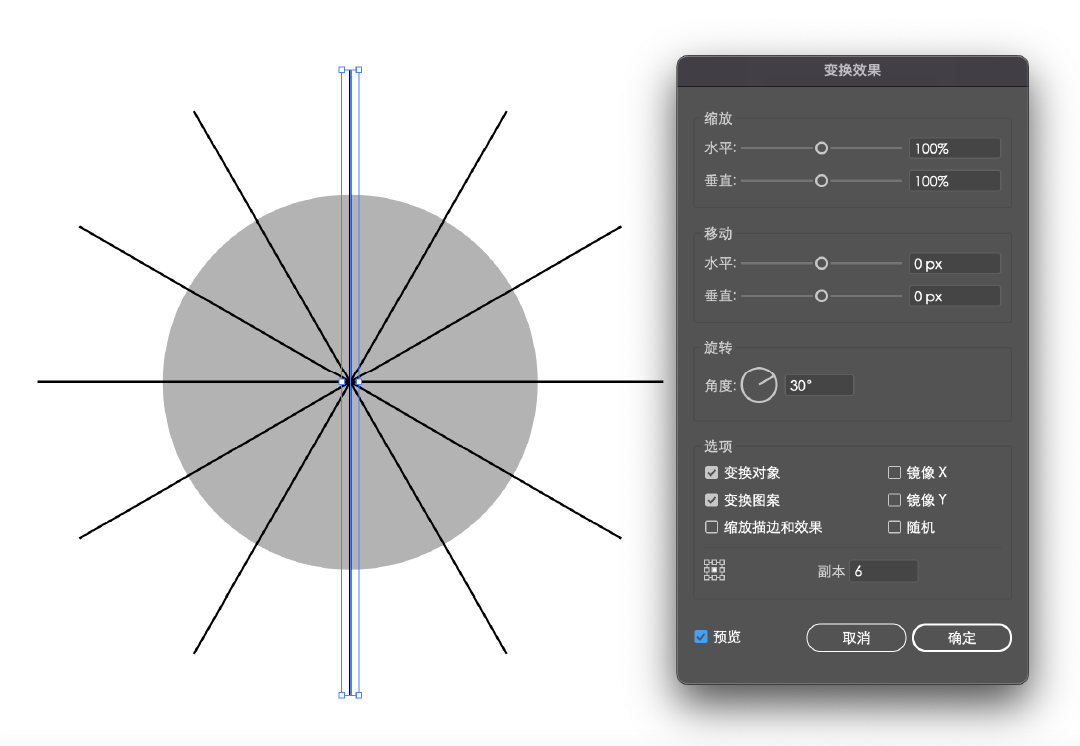1080x746 pixels.
Task: Enable the 镜像 Y checkbox
Action: click(894, 500)
